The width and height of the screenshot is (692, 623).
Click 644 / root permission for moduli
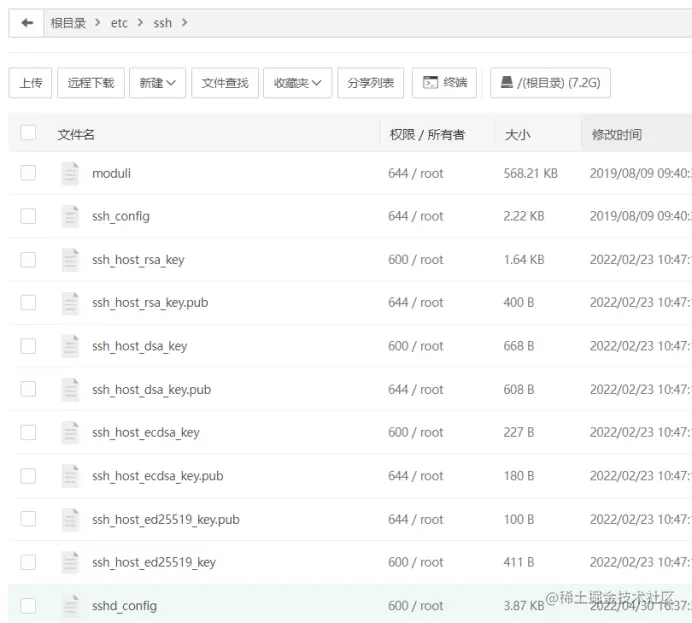[416, 173]
